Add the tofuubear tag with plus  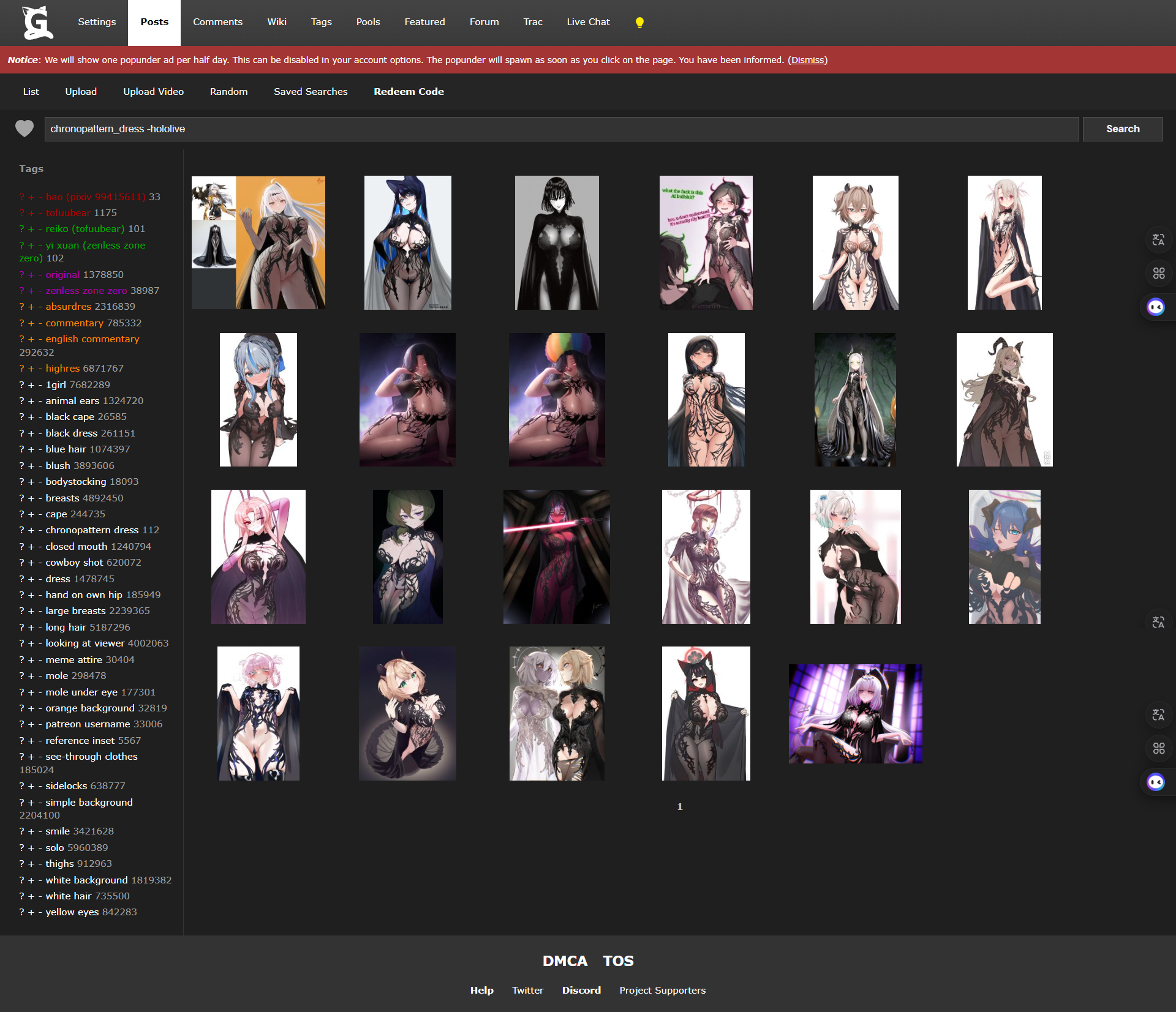click(31, 213)
